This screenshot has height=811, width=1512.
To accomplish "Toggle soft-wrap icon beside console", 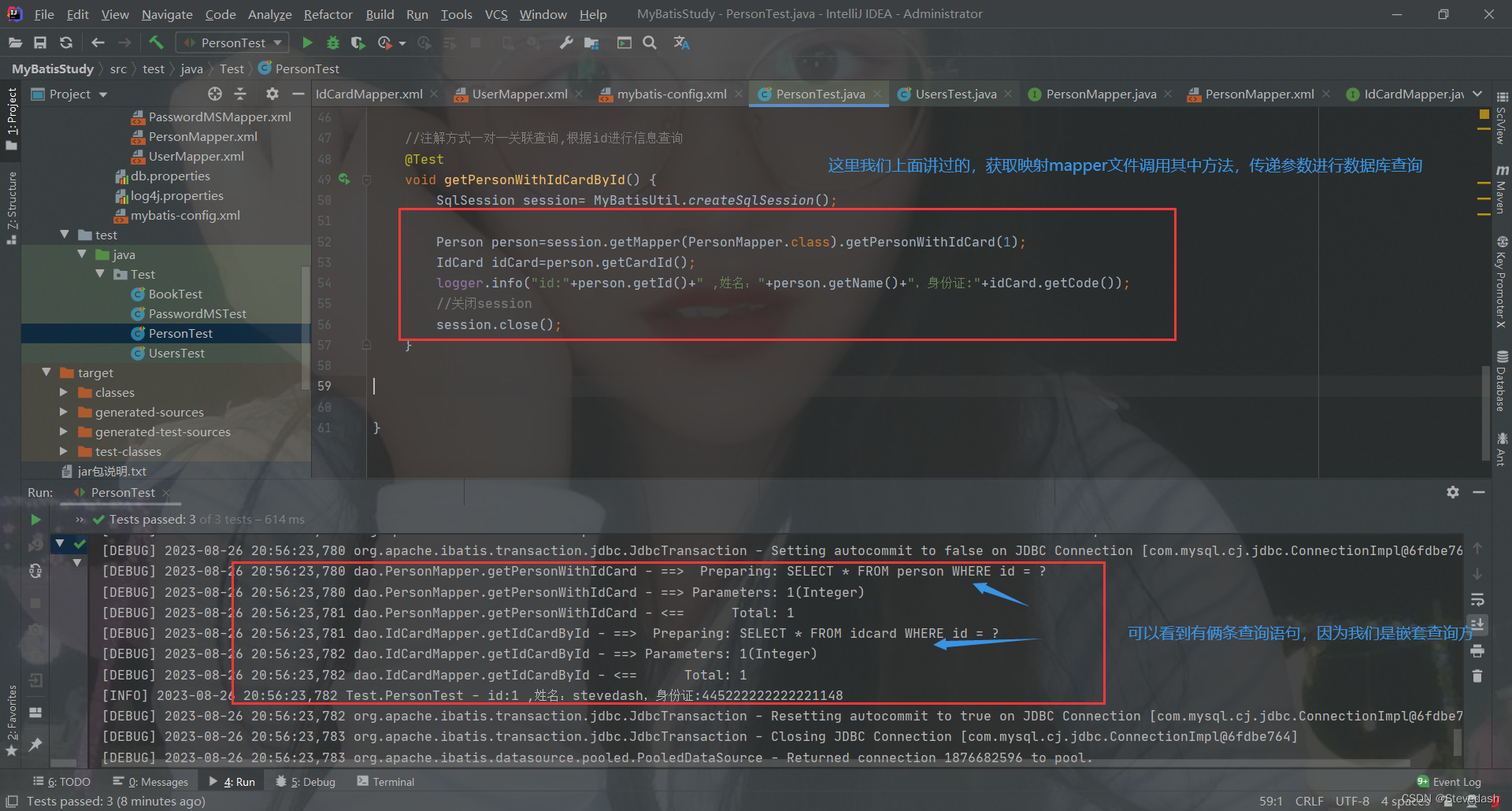I will (x=1477, y=600).
